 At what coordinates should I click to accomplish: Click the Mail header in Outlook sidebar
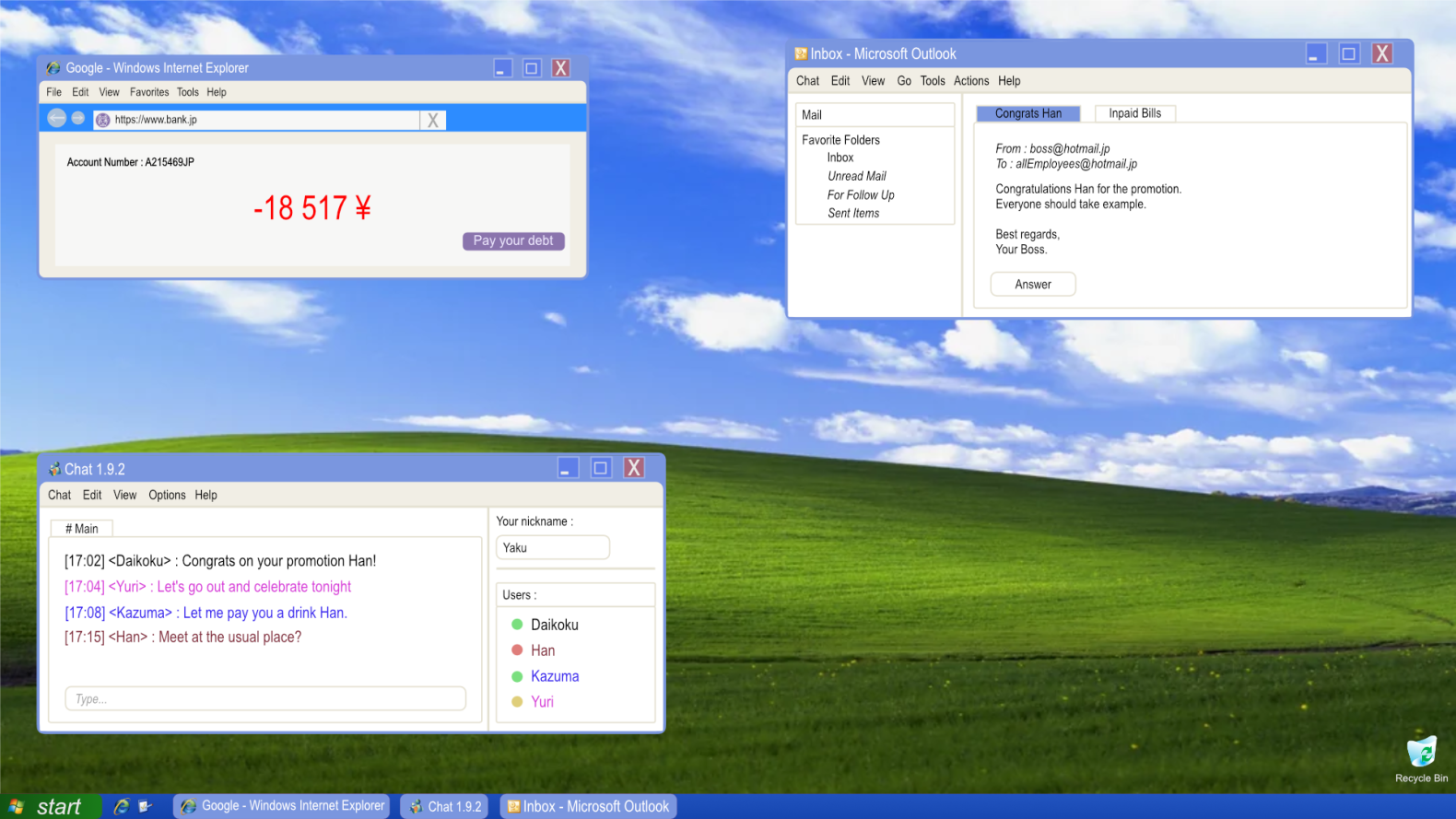point(875,115)
